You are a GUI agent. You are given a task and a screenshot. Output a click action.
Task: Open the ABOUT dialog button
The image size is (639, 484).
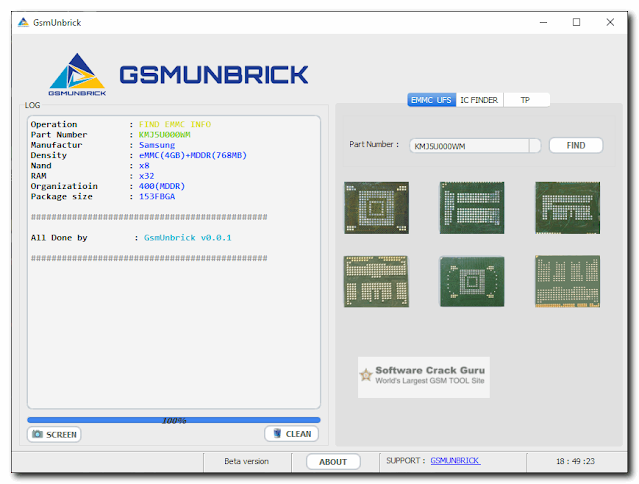click(x=333, y=462)
